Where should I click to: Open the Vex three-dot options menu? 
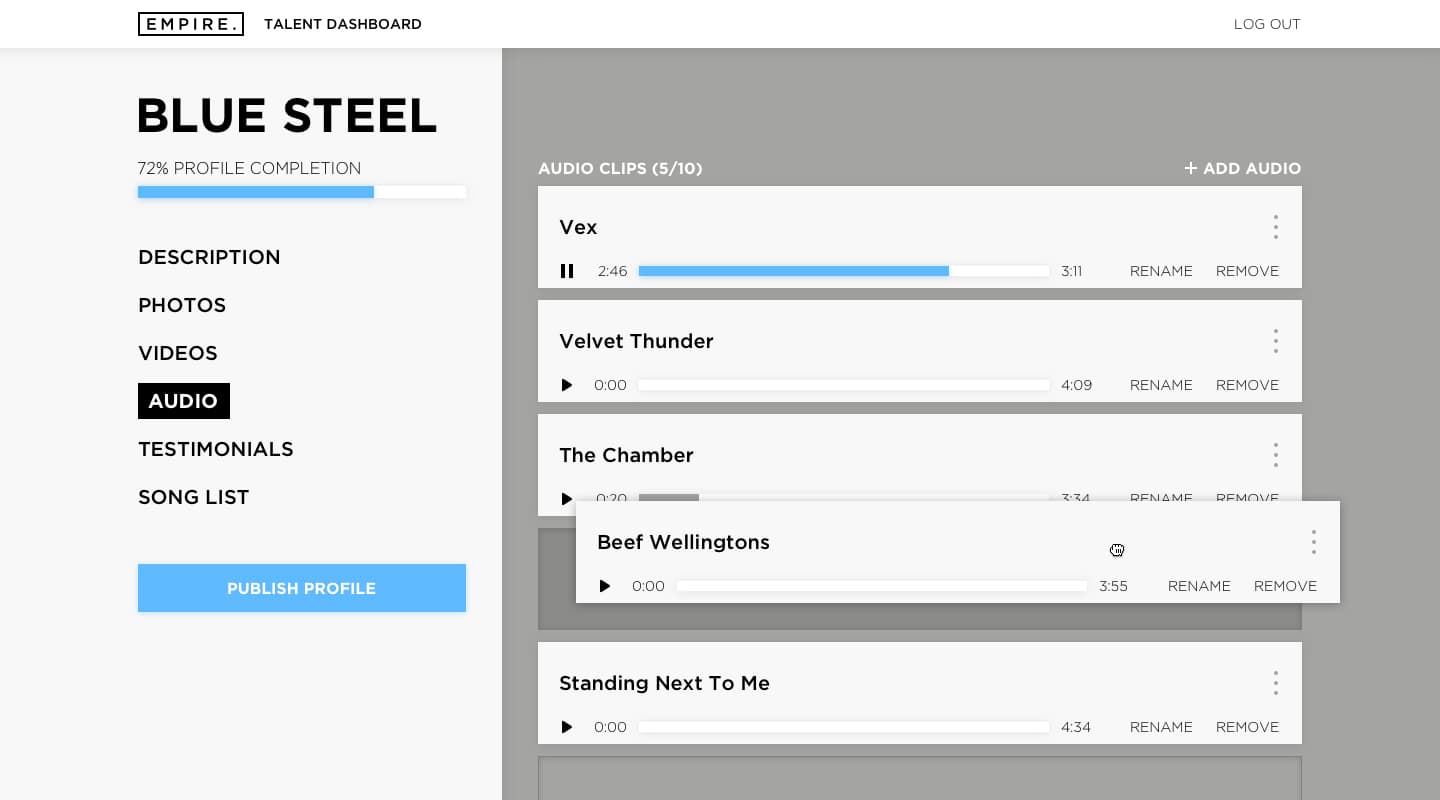[x=1275, y=227]
